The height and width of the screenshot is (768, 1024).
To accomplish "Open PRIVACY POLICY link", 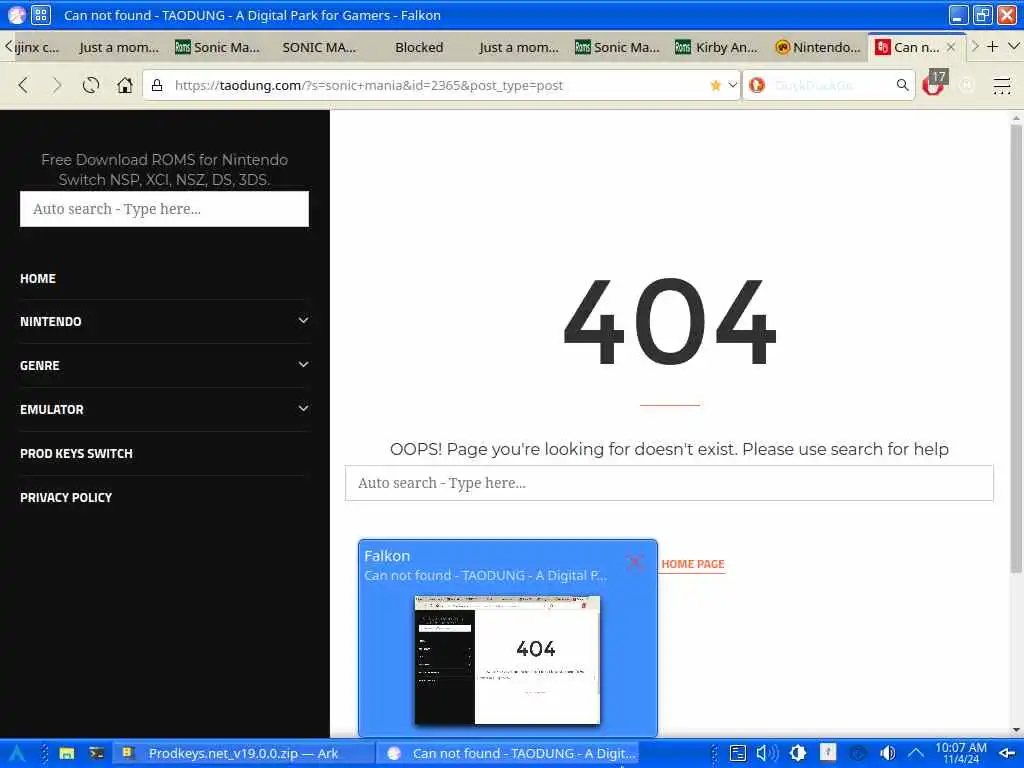I will coord(66,497).
